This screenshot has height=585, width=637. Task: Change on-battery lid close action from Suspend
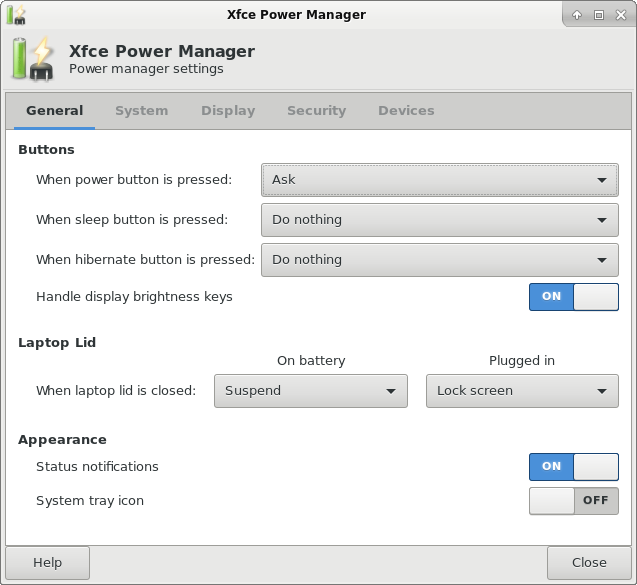[x=310, y=391]
